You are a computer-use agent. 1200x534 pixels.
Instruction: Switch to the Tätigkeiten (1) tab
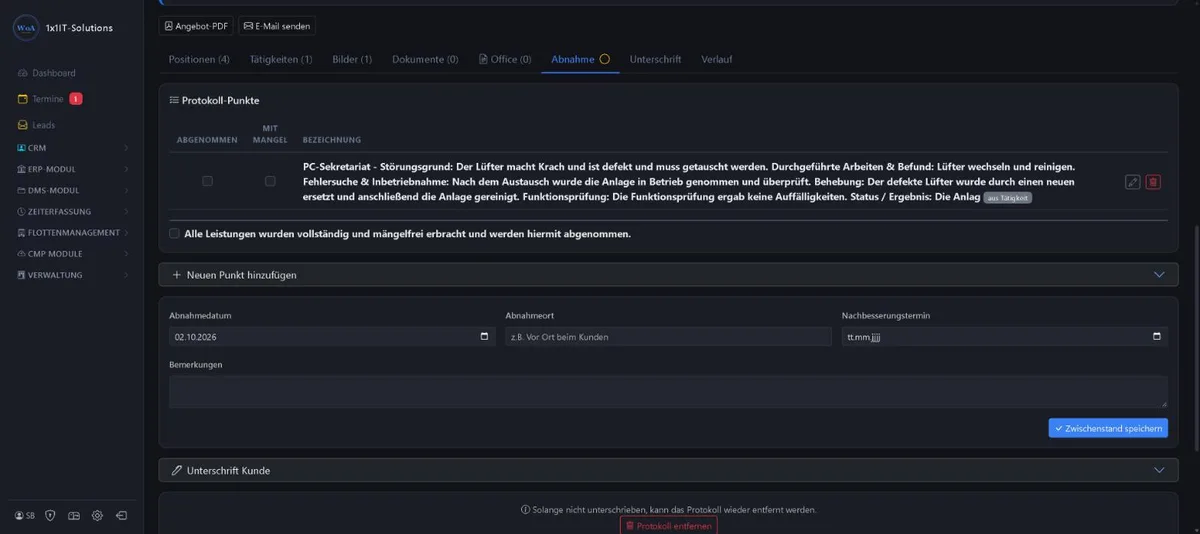(281, 59)
